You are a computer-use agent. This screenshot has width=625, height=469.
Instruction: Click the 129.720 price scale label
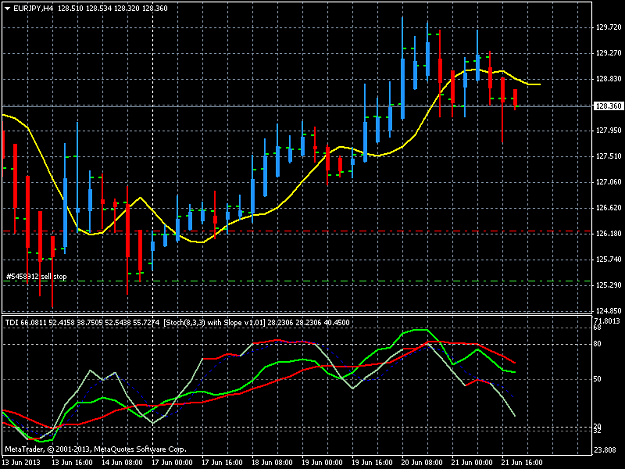(609, 27)
